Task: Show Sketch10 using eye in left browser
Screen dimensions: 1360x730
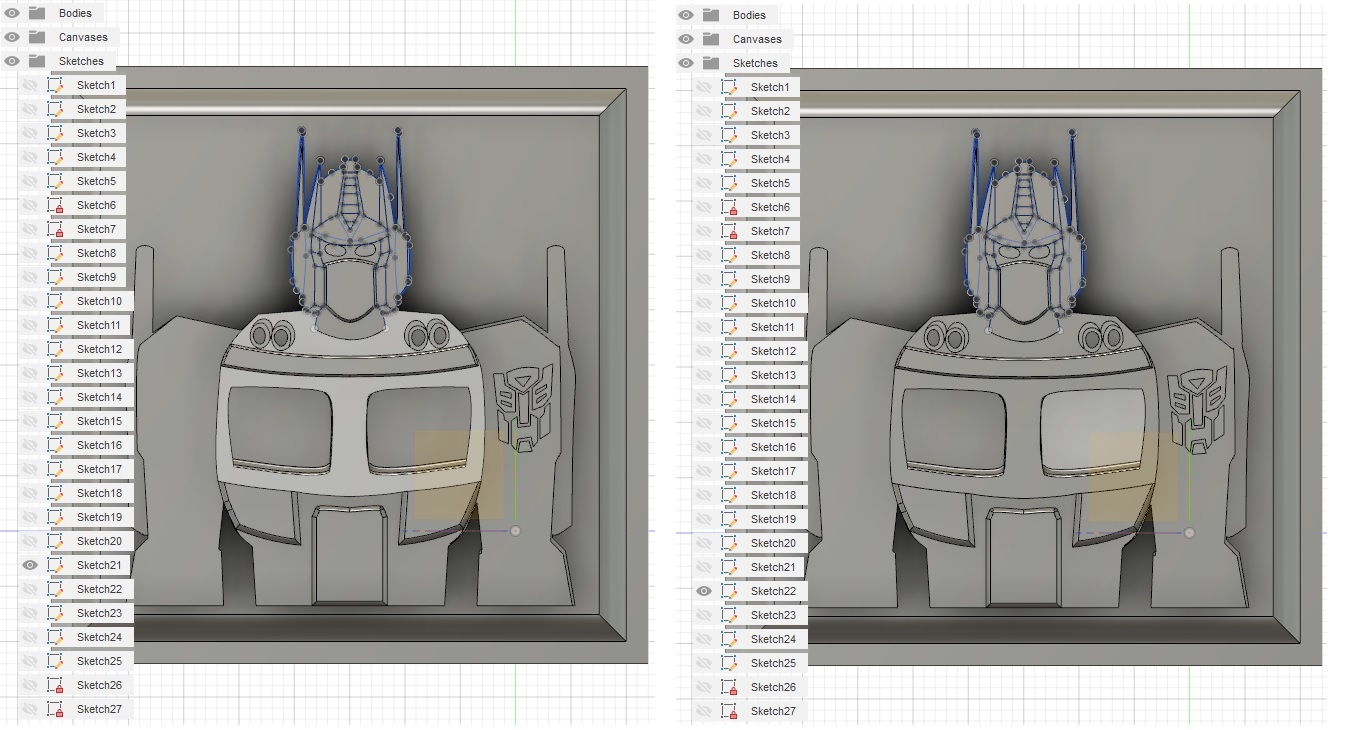Action: [30, 301]
